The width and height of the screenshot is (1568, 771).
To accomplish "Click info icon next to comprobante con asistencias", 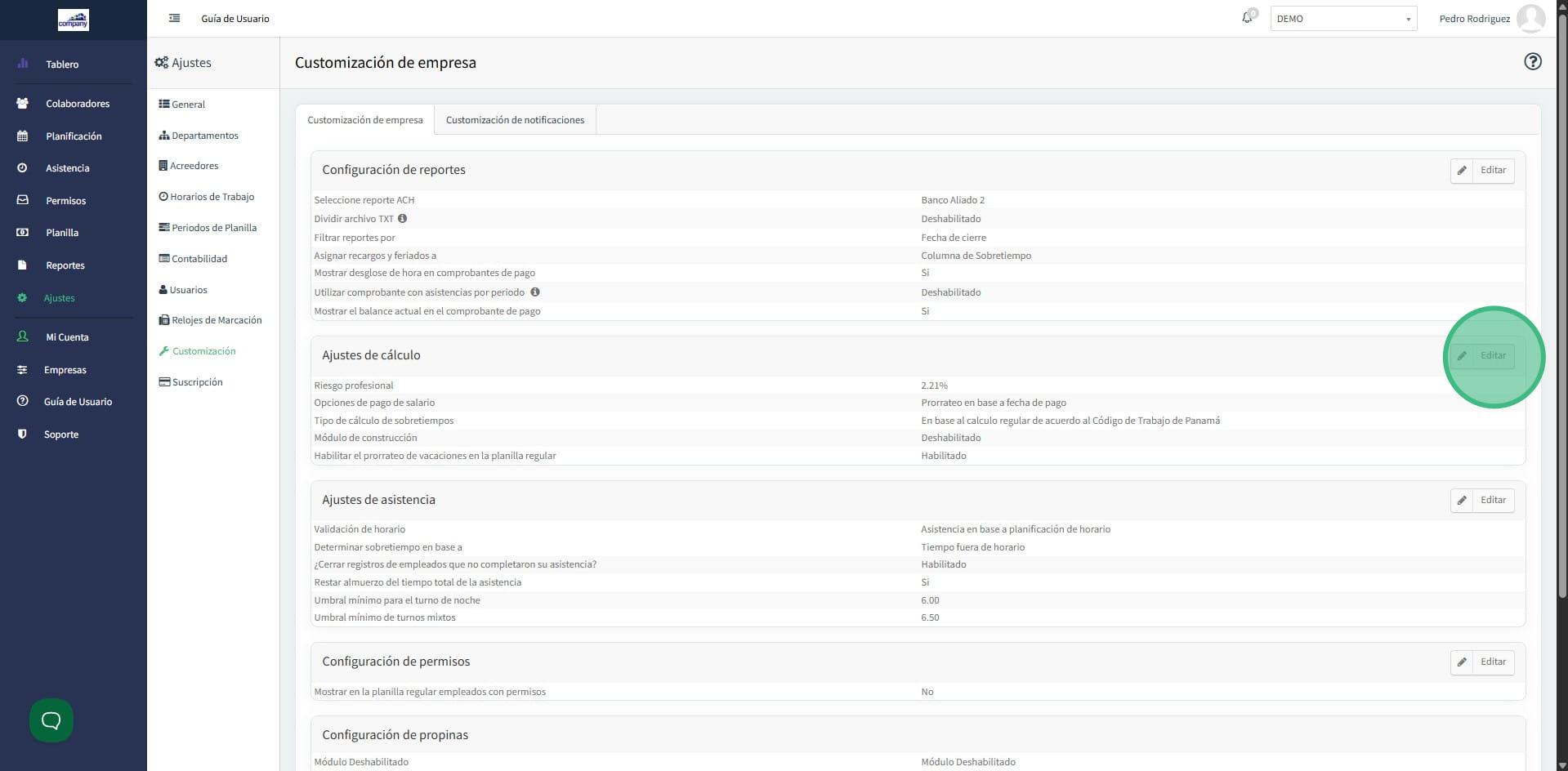I will pos(535,292).
